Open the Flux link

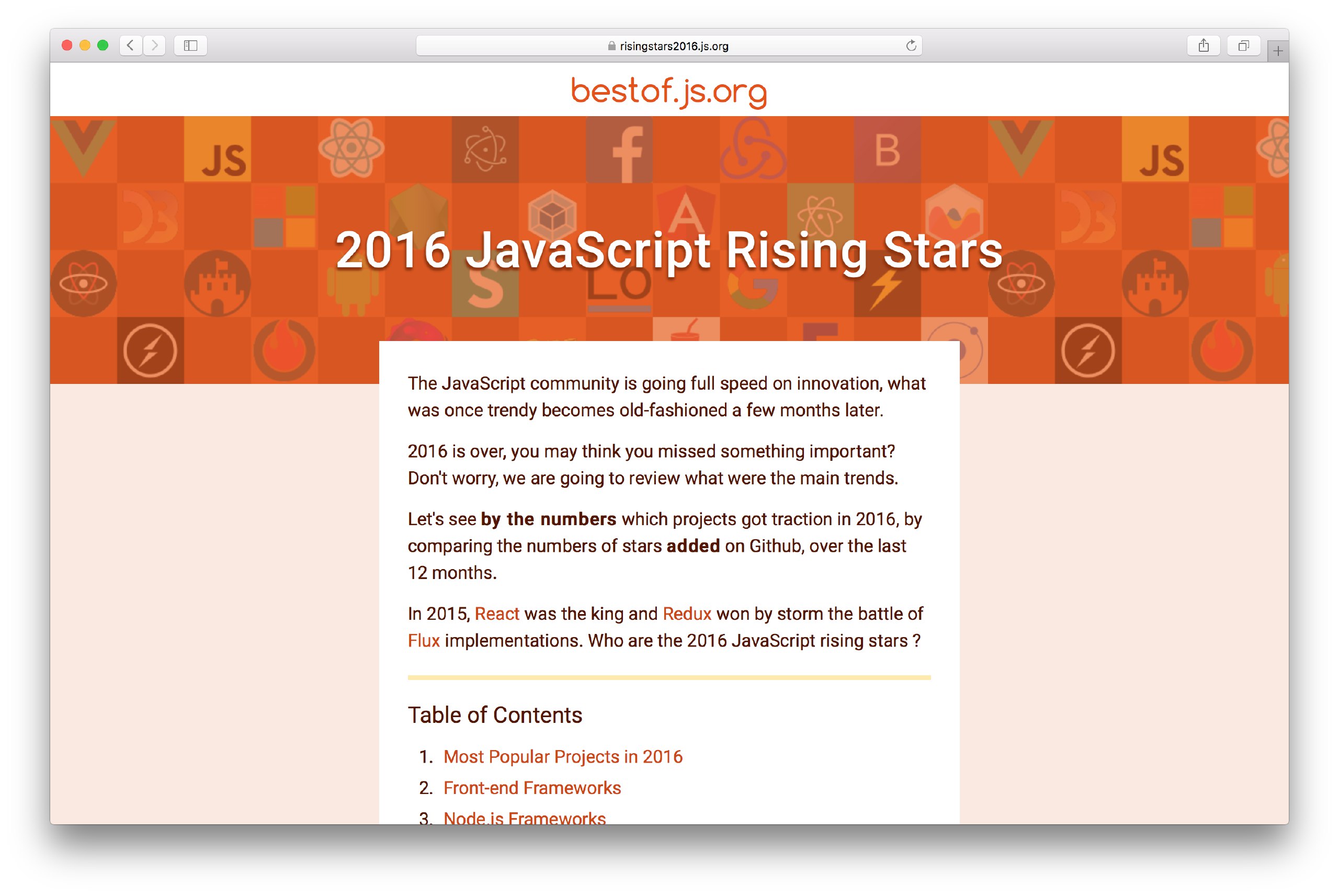coord(423,641)
